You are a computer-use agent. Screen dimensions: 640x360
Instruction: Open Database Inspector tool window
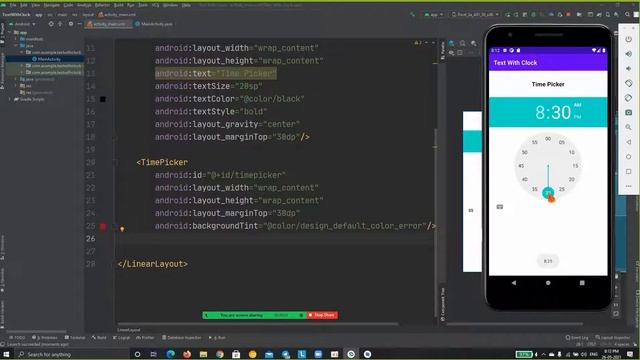pos(182,338)
